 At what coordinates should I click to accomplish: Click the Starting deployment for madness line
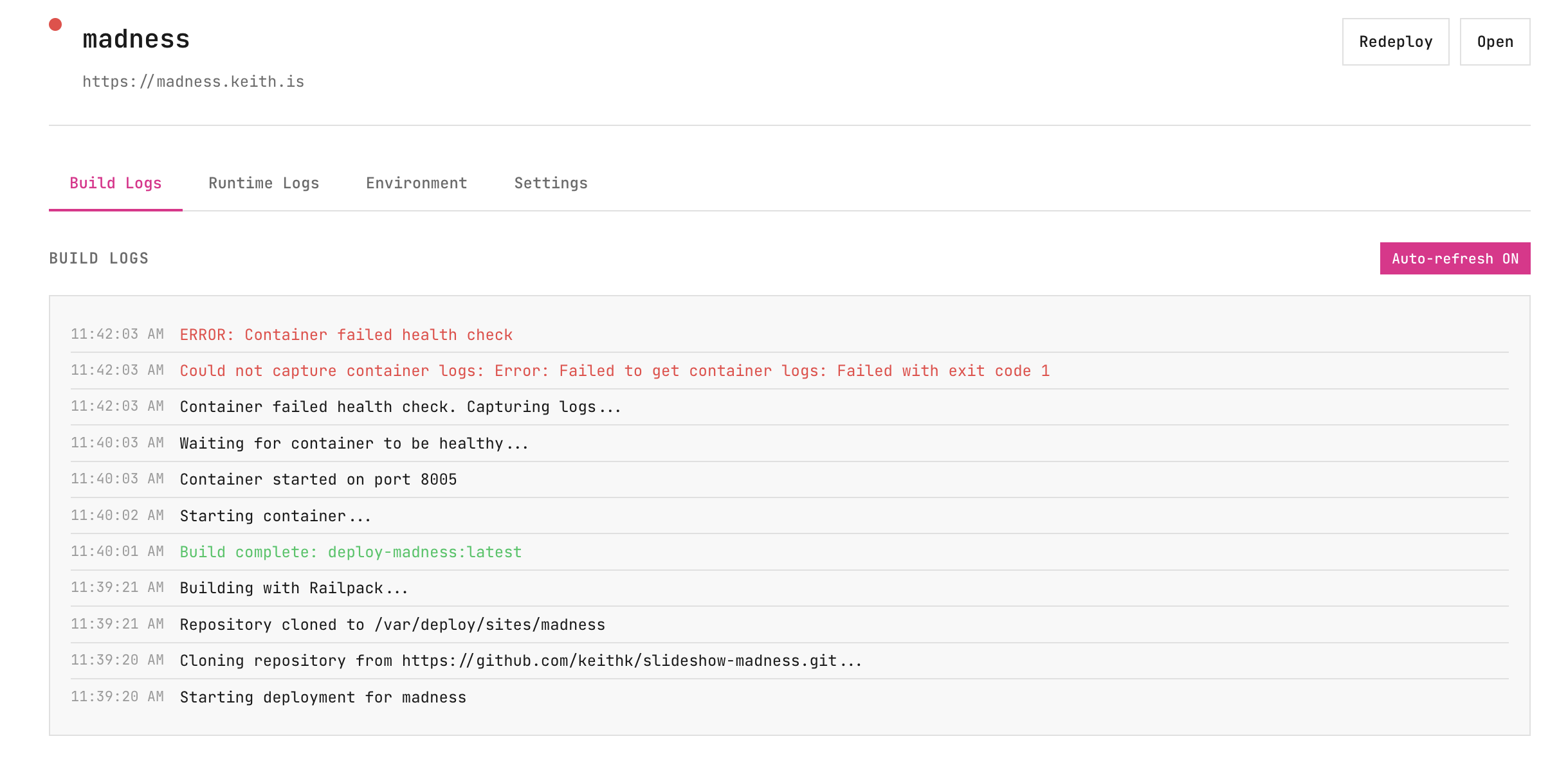tap(323, 697)
